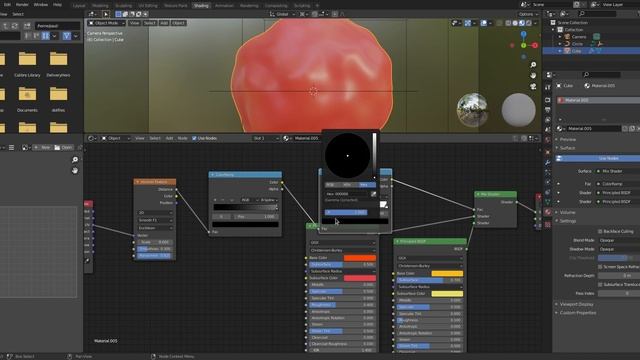This screenshot has width=640, height=360.
Task: Open the dotfiles folder
Action: pyautogui.click(x=58, y=99)
